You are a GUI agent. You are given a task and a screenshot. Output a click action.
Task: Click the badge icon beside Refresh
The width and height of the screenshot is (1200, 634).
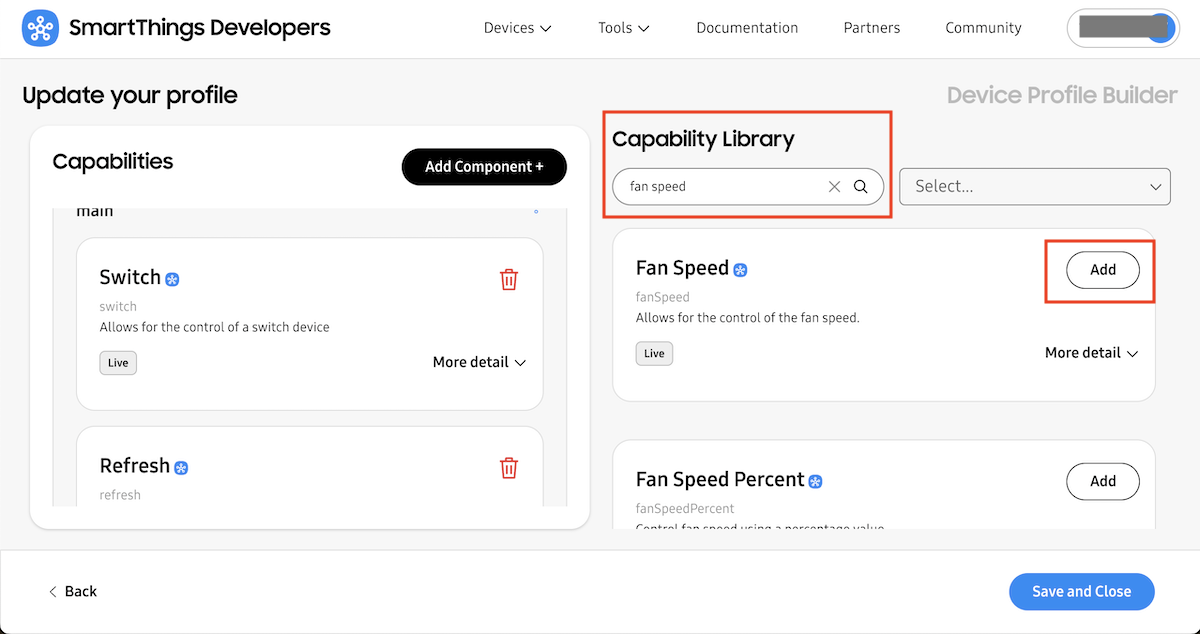point(181,468)
